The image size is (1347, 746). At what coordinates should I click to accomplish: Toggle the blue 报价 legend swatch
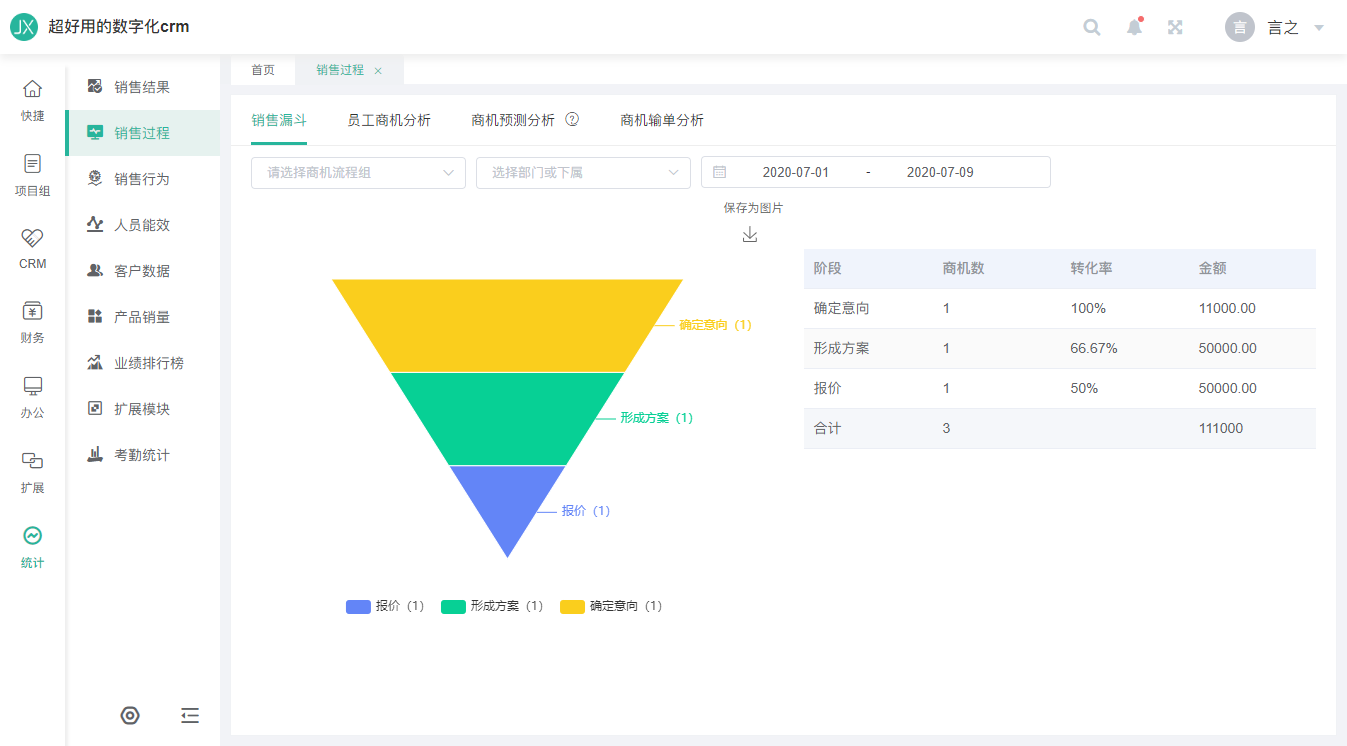pos(358,606)
